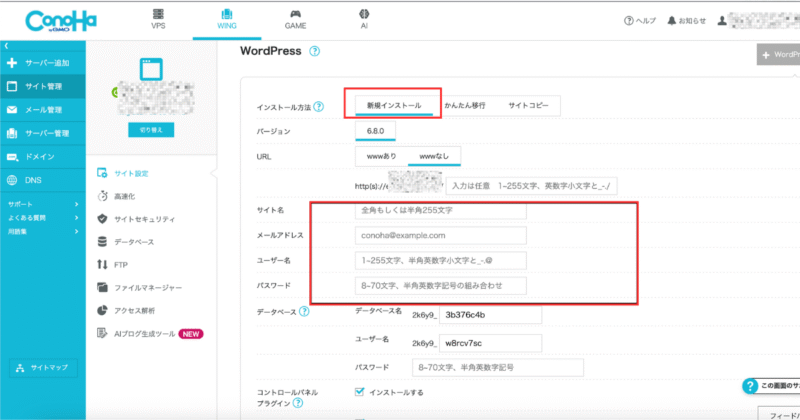The height and width of the screenshot is (420, 800).
Task: Open お知らせ notifications bell
Action: [687, 21]
